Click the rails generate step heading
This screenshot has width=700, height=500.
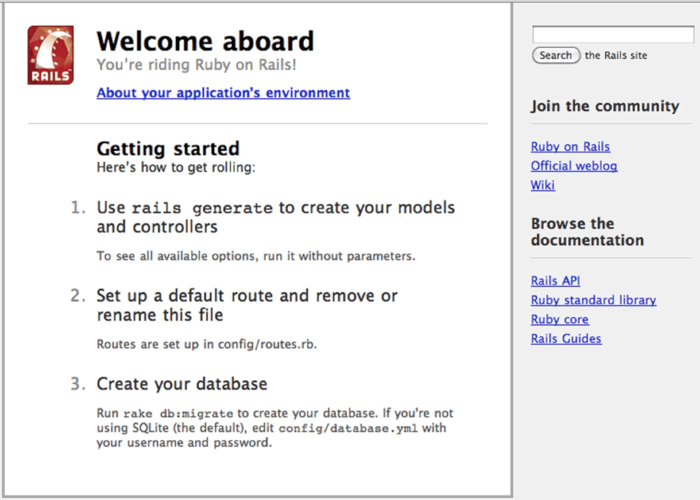[x=275, y=217]
